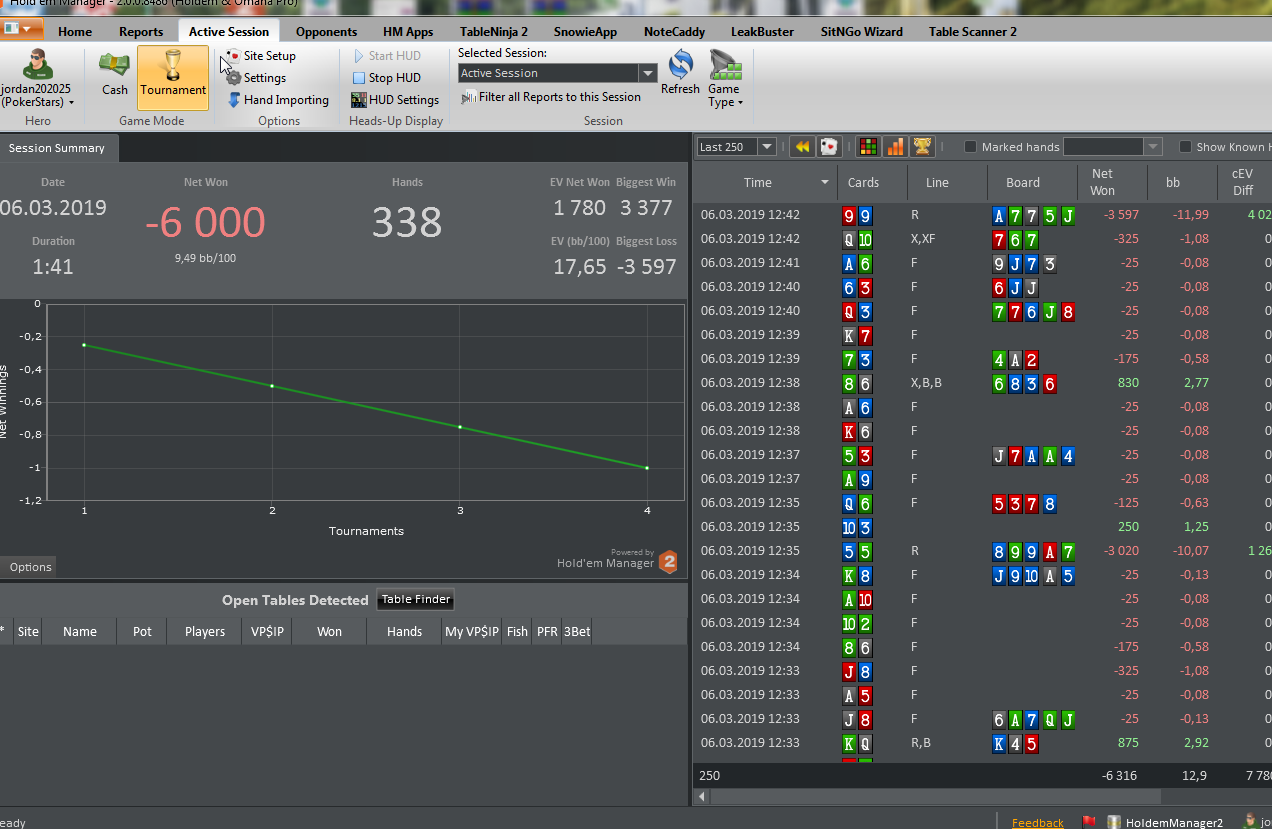Expand the hero selection dropdown arrow
Screen dimensions: 1272x829
click(71, 102)
